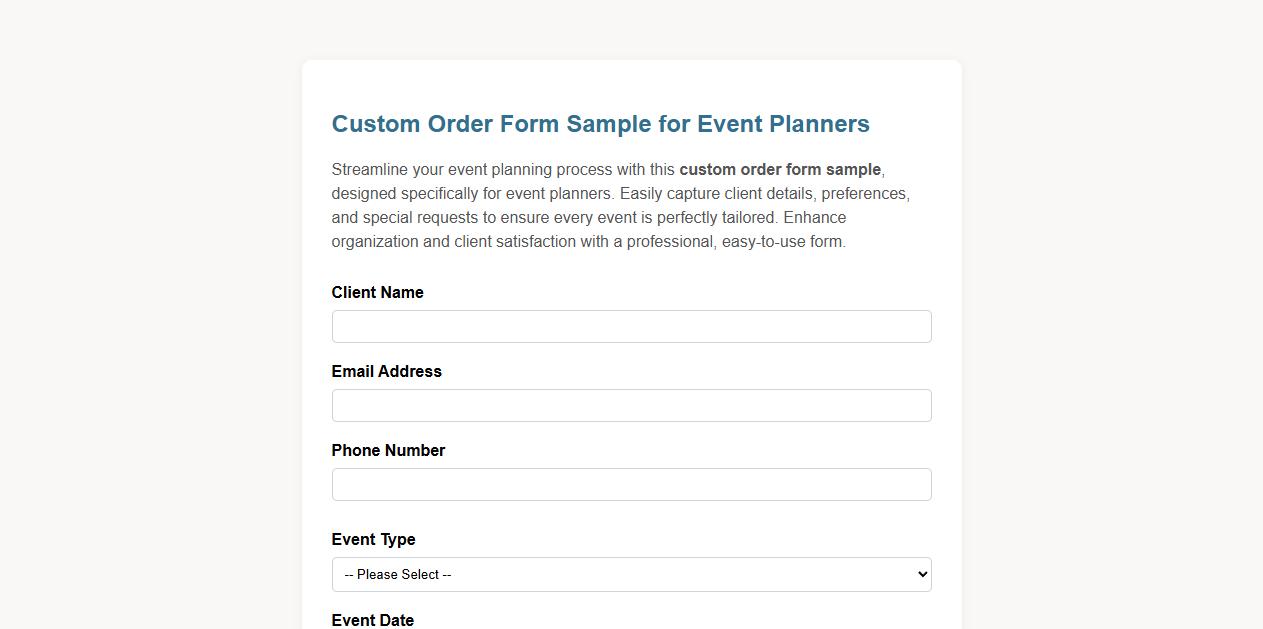Click the introductory description paragraph
This screenshot has width=1263, height=629.
tap(620, 205)
